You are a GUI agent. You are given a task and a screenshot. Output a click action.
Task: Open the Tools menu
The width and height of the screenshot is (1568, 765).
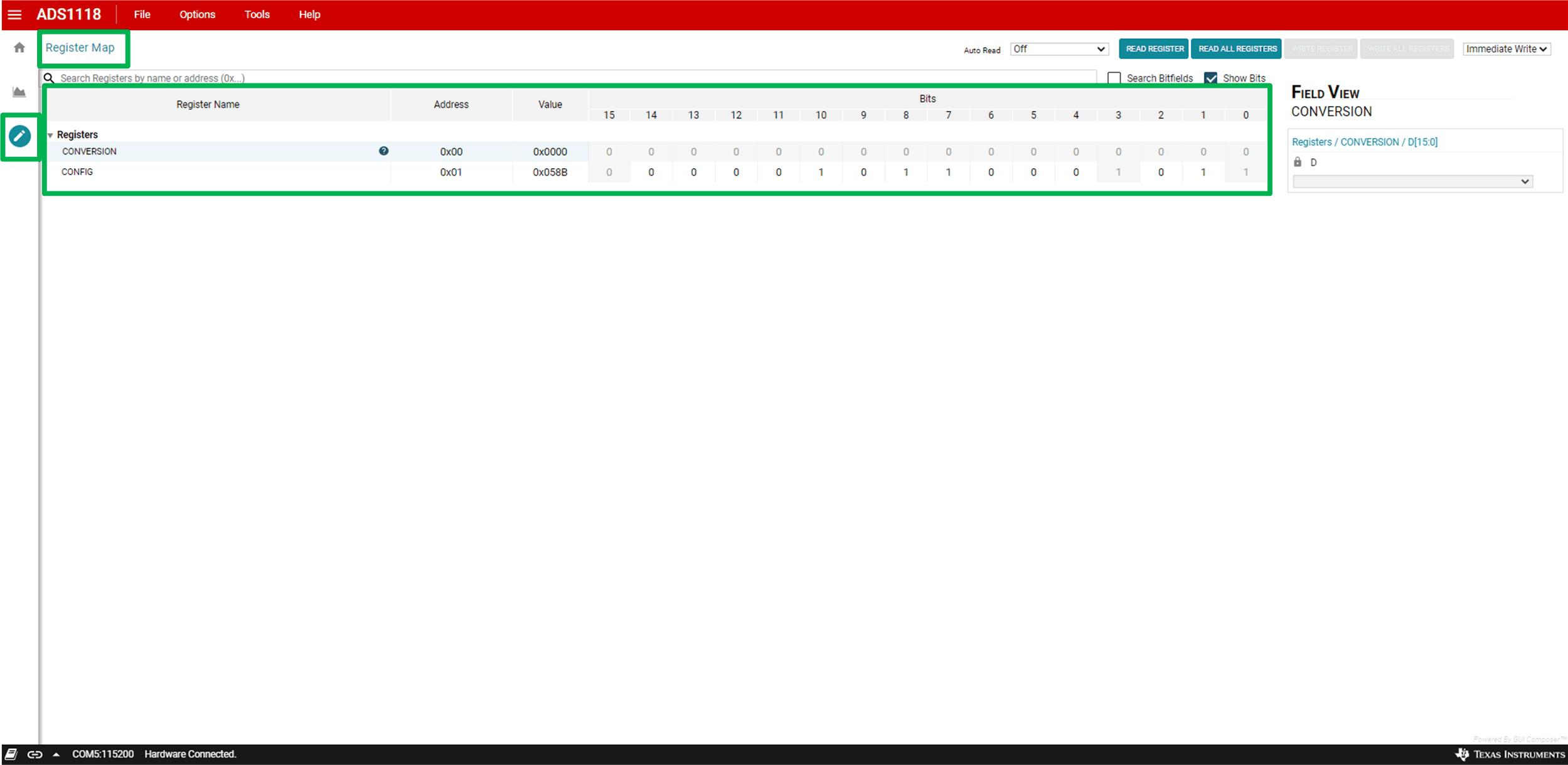coord(257,14)
